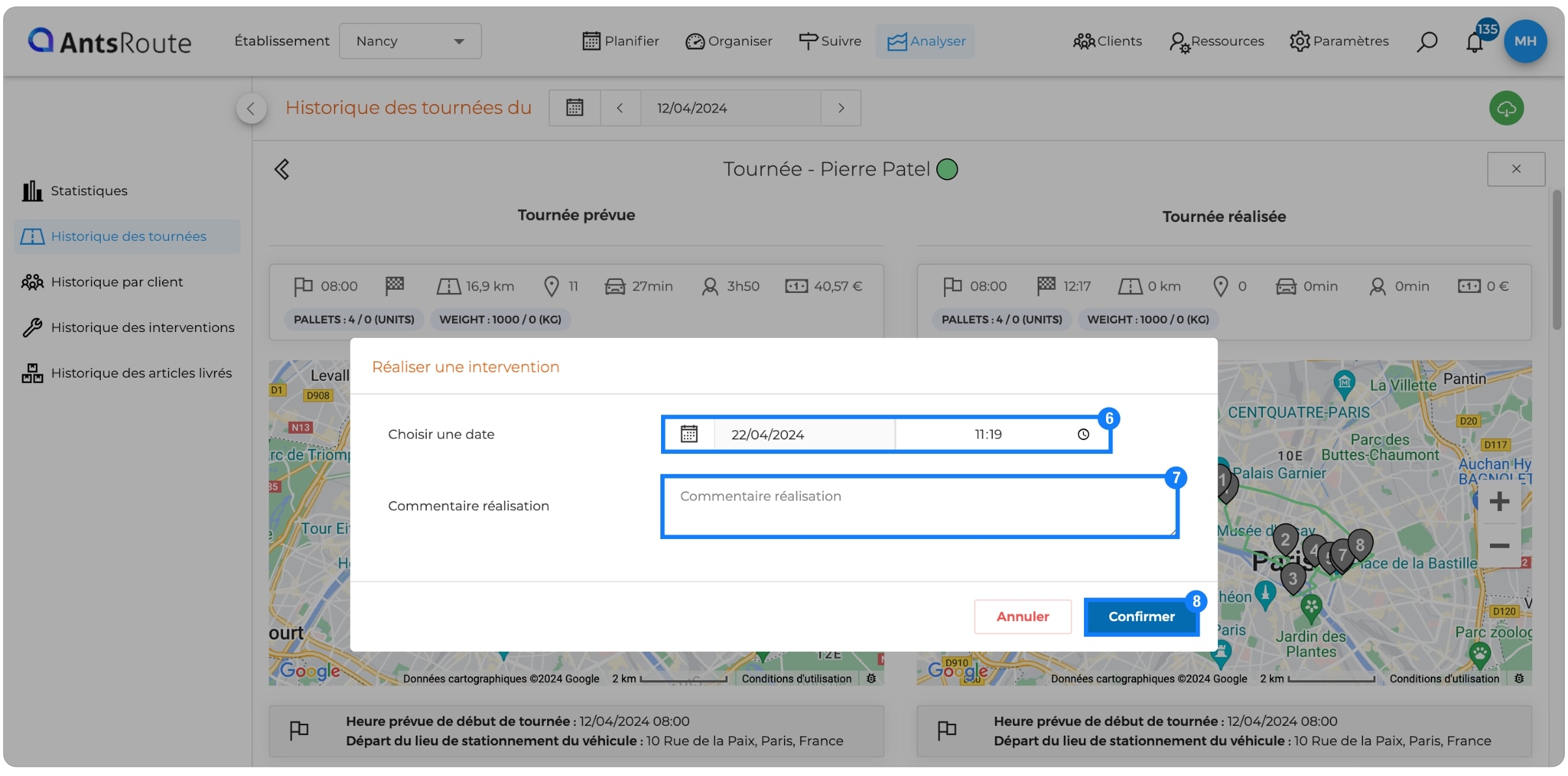Click the search magnifier icon
The height and width of the screenshot is (776, 1568).
[x=1427, y=42]
